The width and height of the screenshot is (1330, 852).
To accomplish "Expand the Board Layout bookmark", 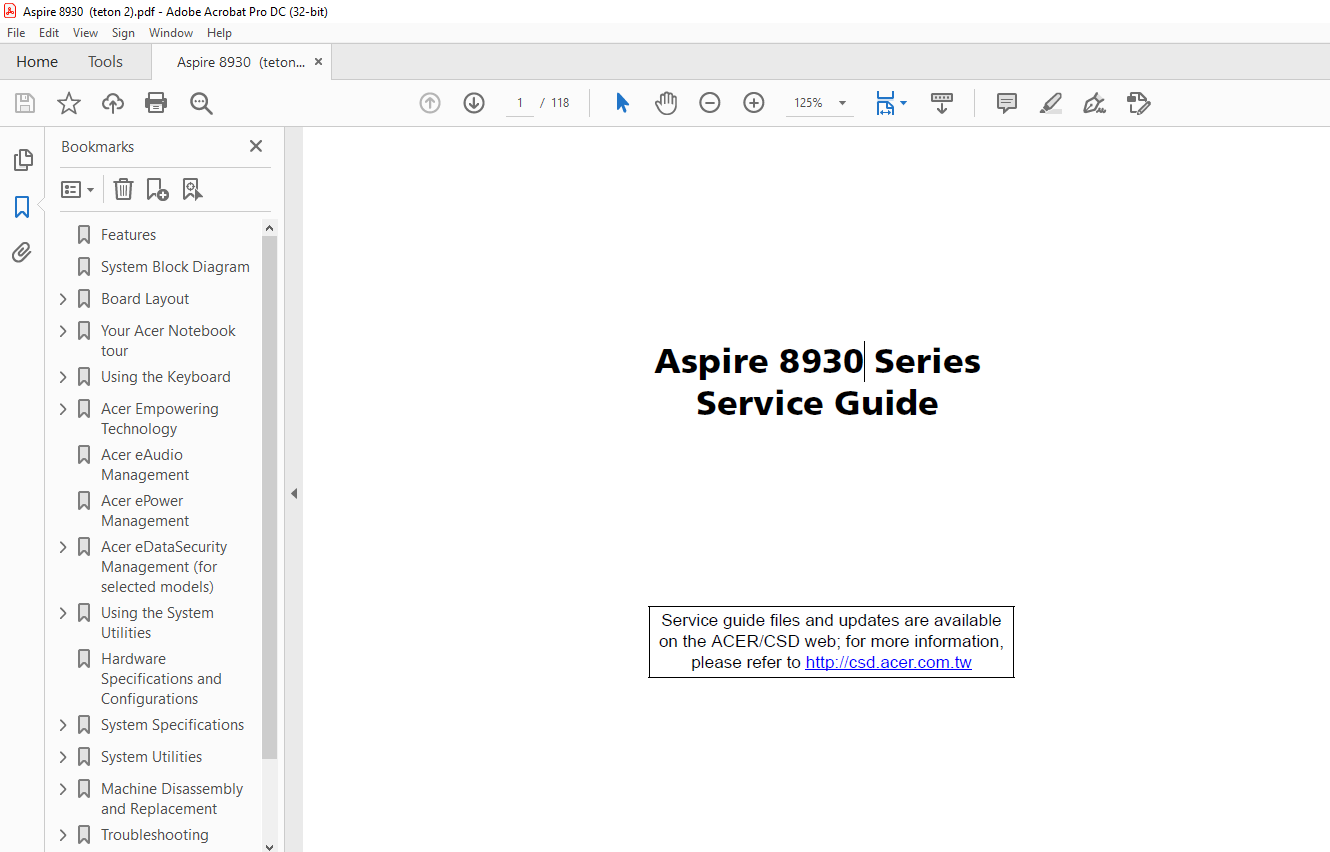I will point(63,299).
